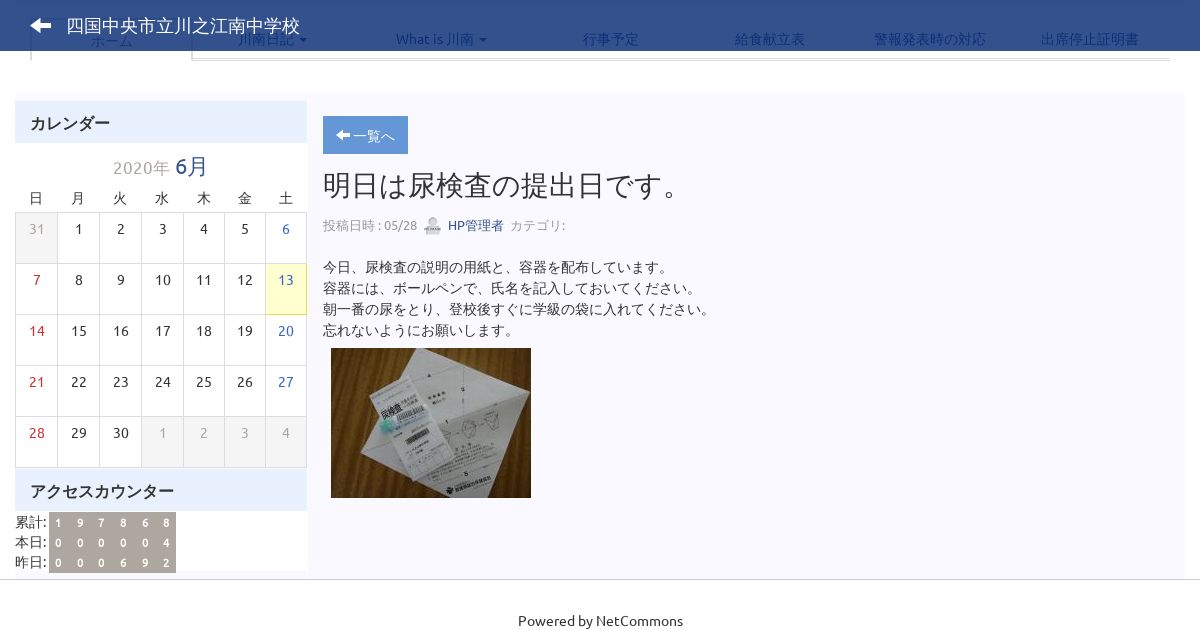Select June 13 in the calendar

click(x=286, y=289)
